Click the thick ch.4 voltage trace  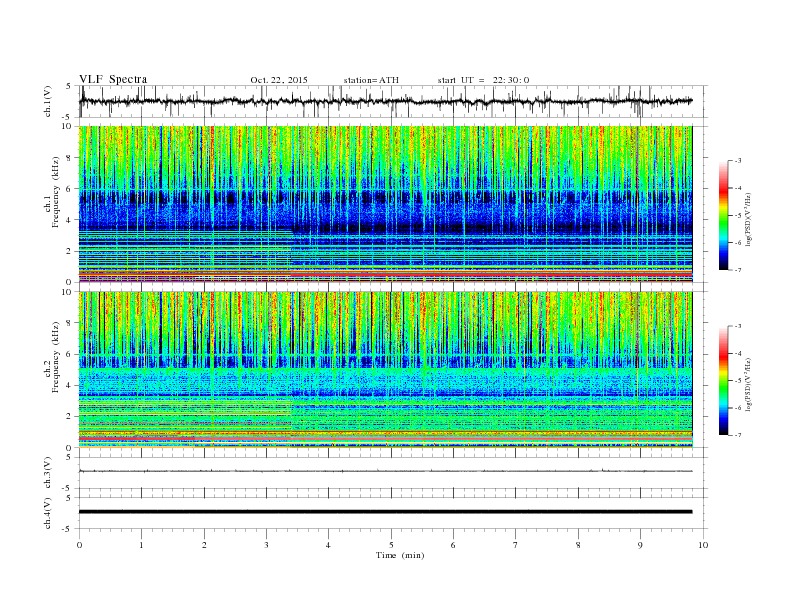[385, 512]
